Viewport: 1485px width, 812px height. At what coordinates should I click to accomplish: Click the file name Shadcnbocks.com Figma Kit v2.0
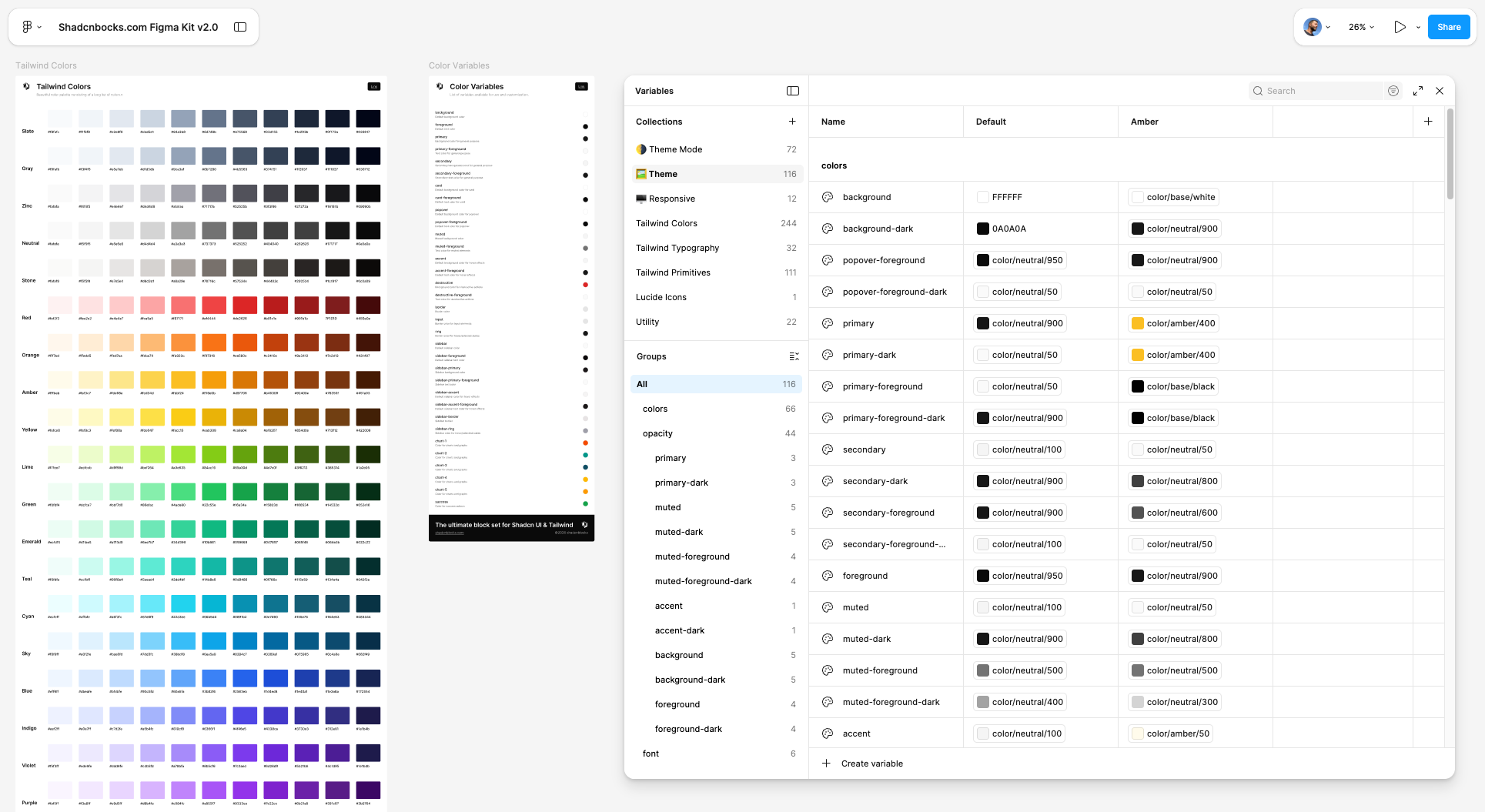tap(139, 27)
